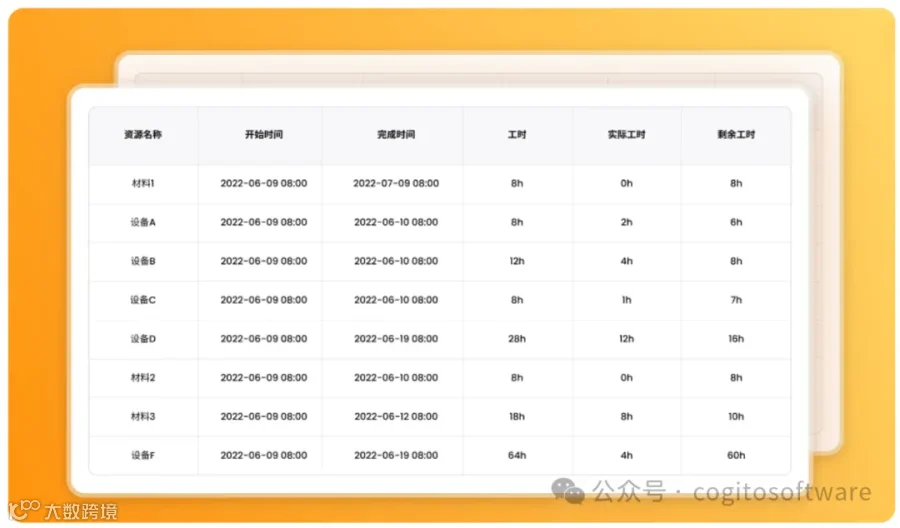Select the 设备A resource row
Viewport: 900px width, 528px height.
pyautogui.click(x=440, y=223)
